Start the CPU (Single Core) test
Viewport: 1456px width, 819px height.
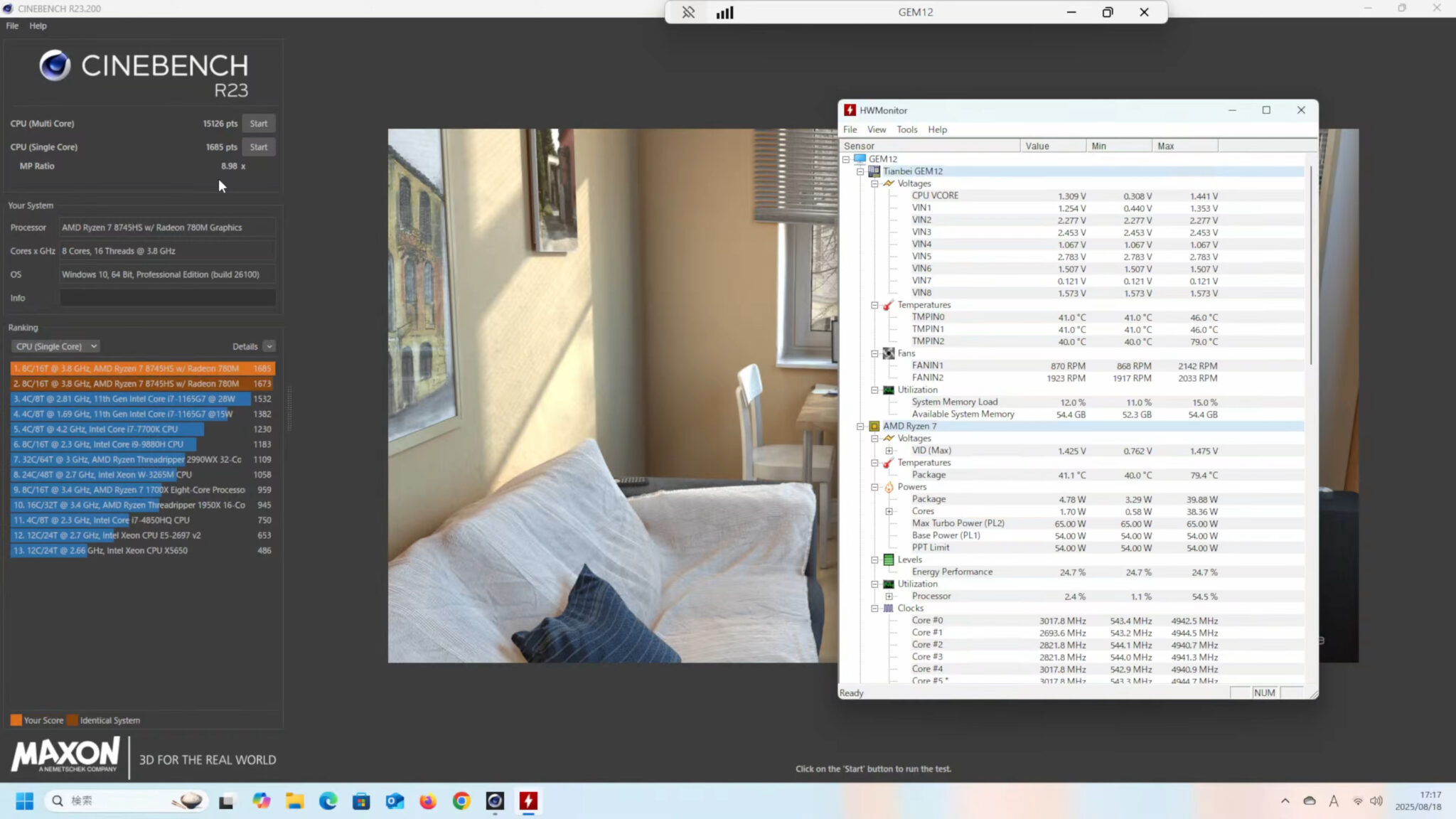click(x=259, y=147)
